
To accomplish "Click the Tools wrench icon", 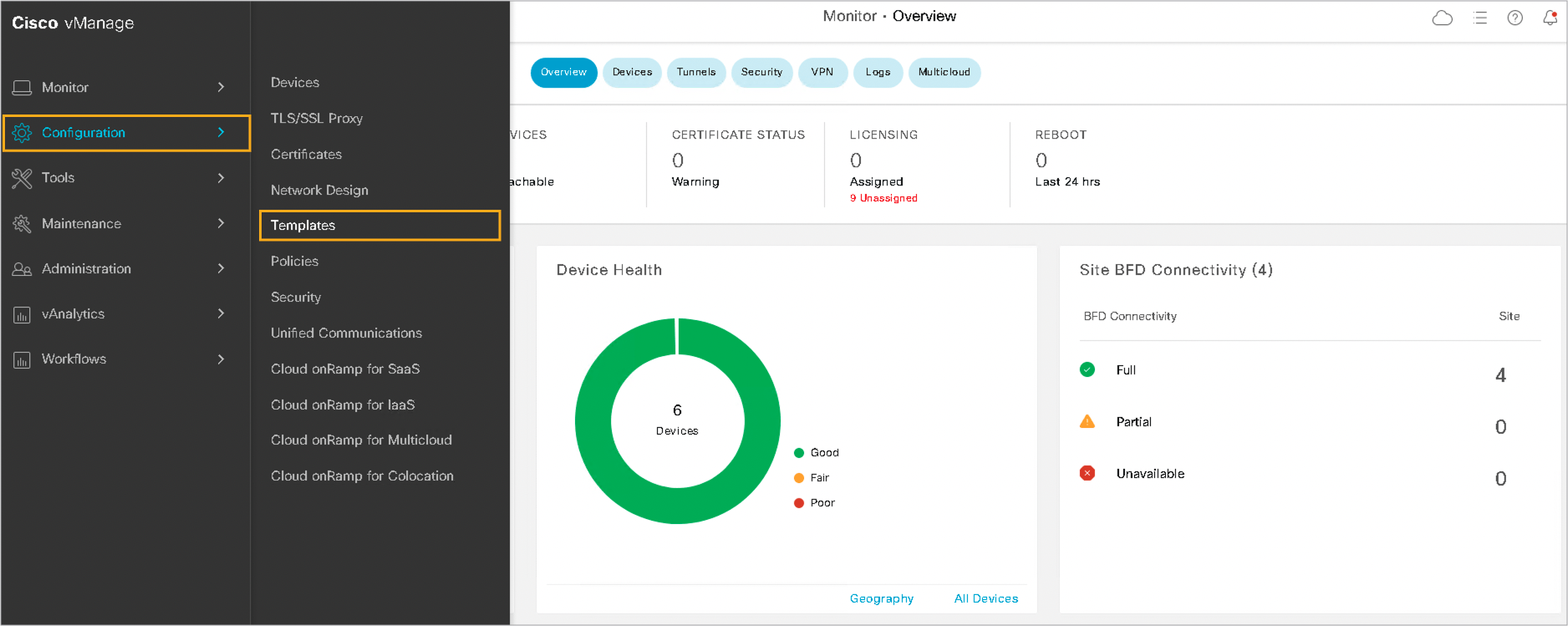I will [22, 178].
